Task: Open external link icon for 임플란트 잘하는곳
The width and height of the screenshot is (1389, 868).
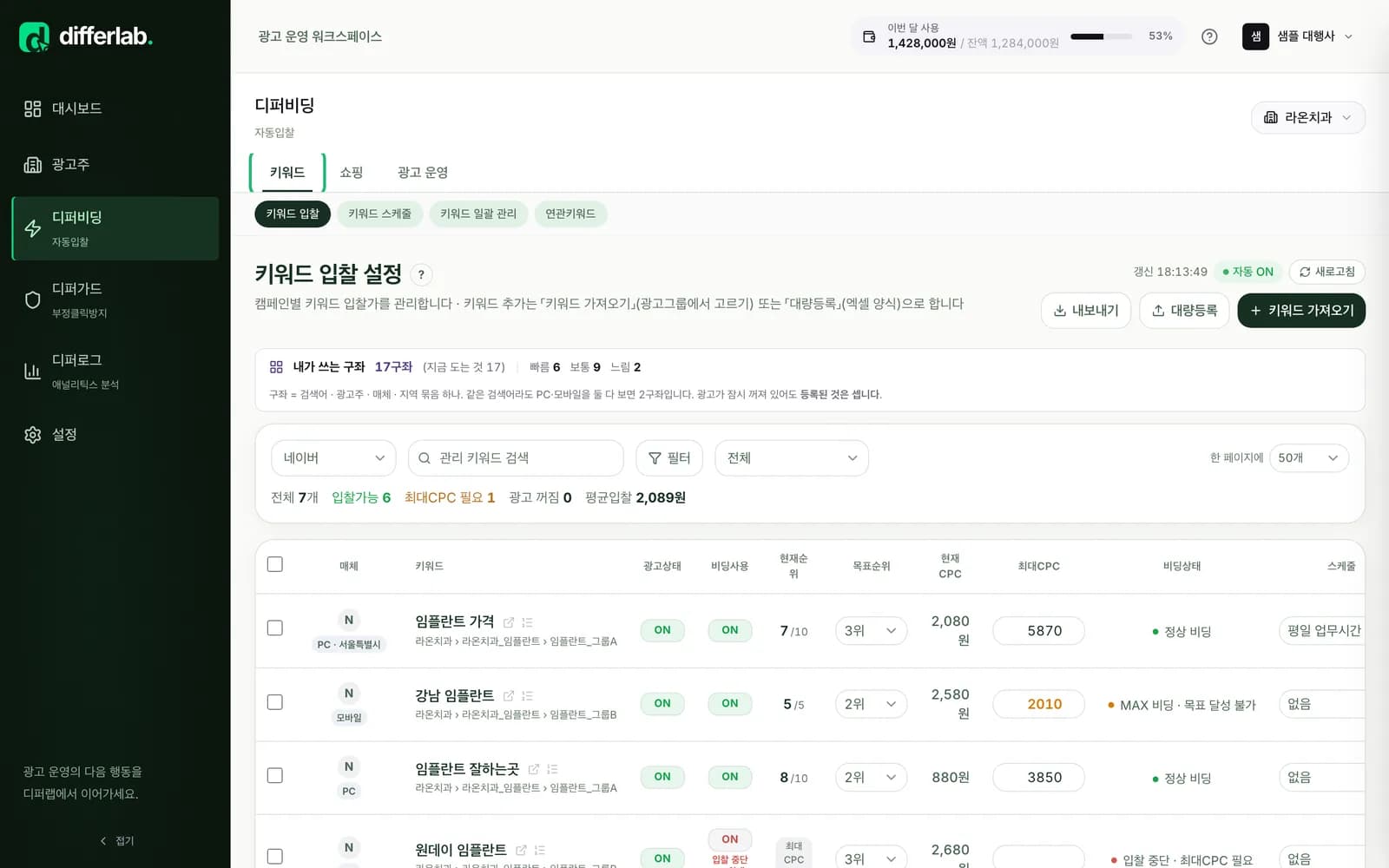Action: coord(534,769)
